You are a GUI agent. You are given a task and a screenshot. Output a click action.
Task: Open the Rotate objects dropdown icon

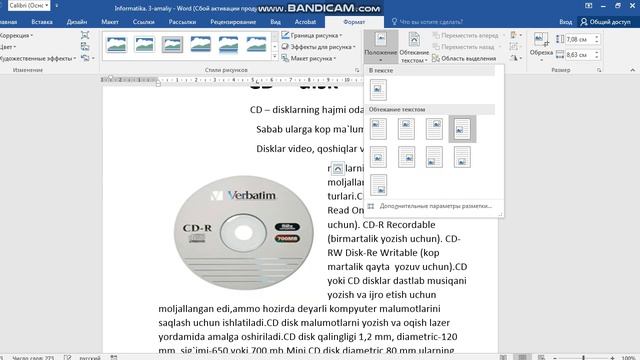pyautogui.click(x=516, y=58)
